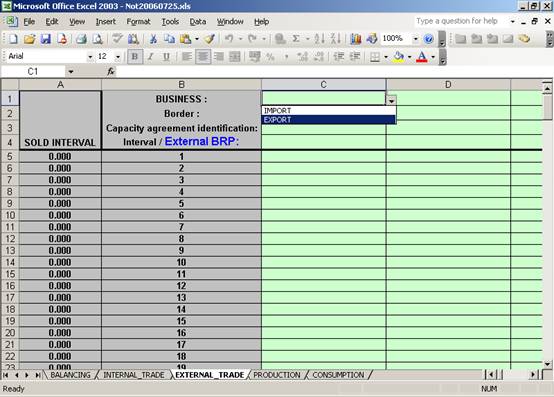Image resolution: width=554 pixels, height=397 pixels.
Task: Open the Fill Color dropdown arrow
Action: 409,57
